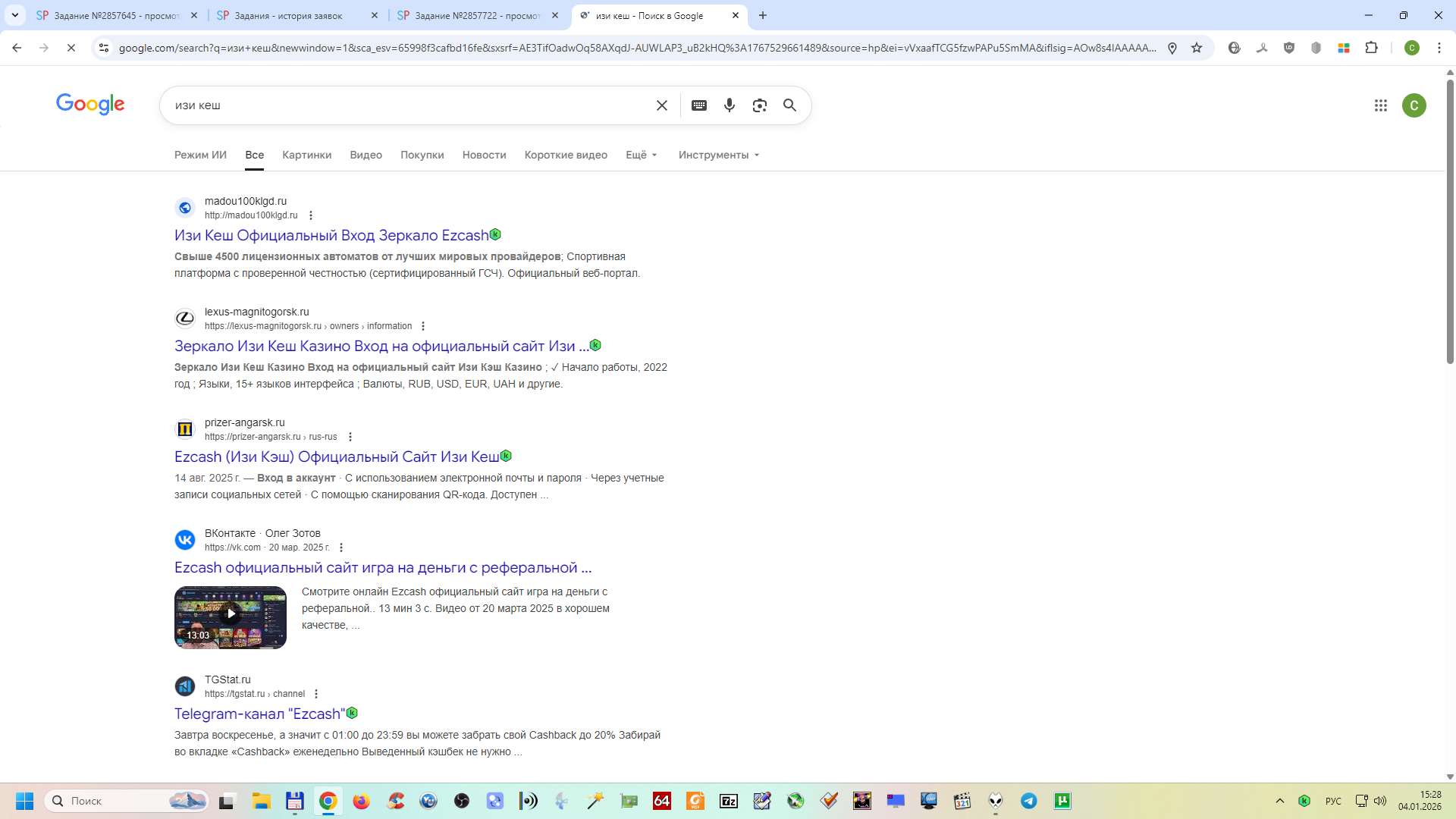
Task: Open the Задания - история заявок tab
Action: [x=288, y=15]
